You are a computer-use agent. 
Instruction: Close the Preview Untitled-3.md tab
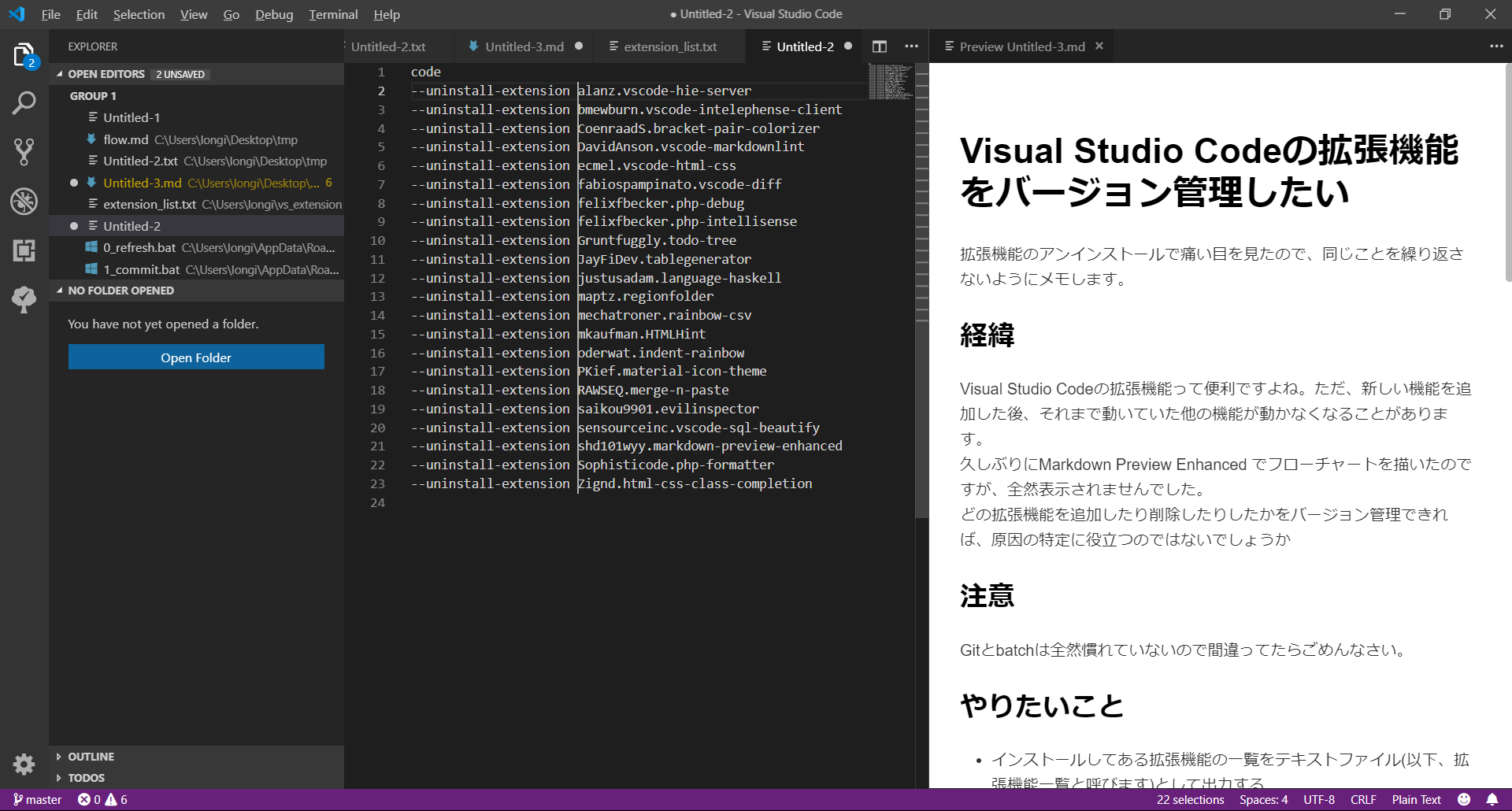click(x=1099, y=46)
